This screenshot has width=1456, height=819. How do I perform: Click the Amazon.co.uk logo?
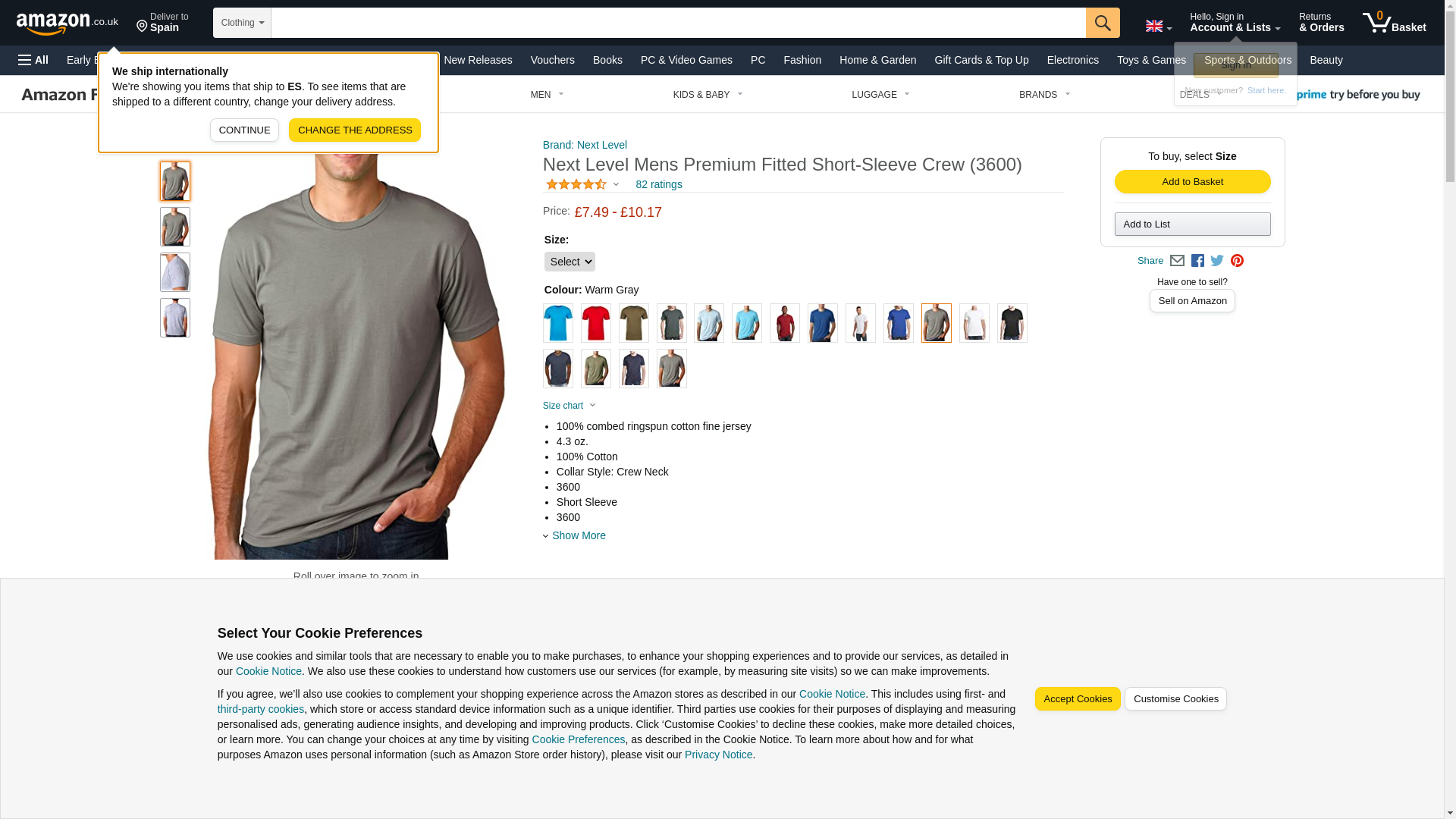pos(67,23)
